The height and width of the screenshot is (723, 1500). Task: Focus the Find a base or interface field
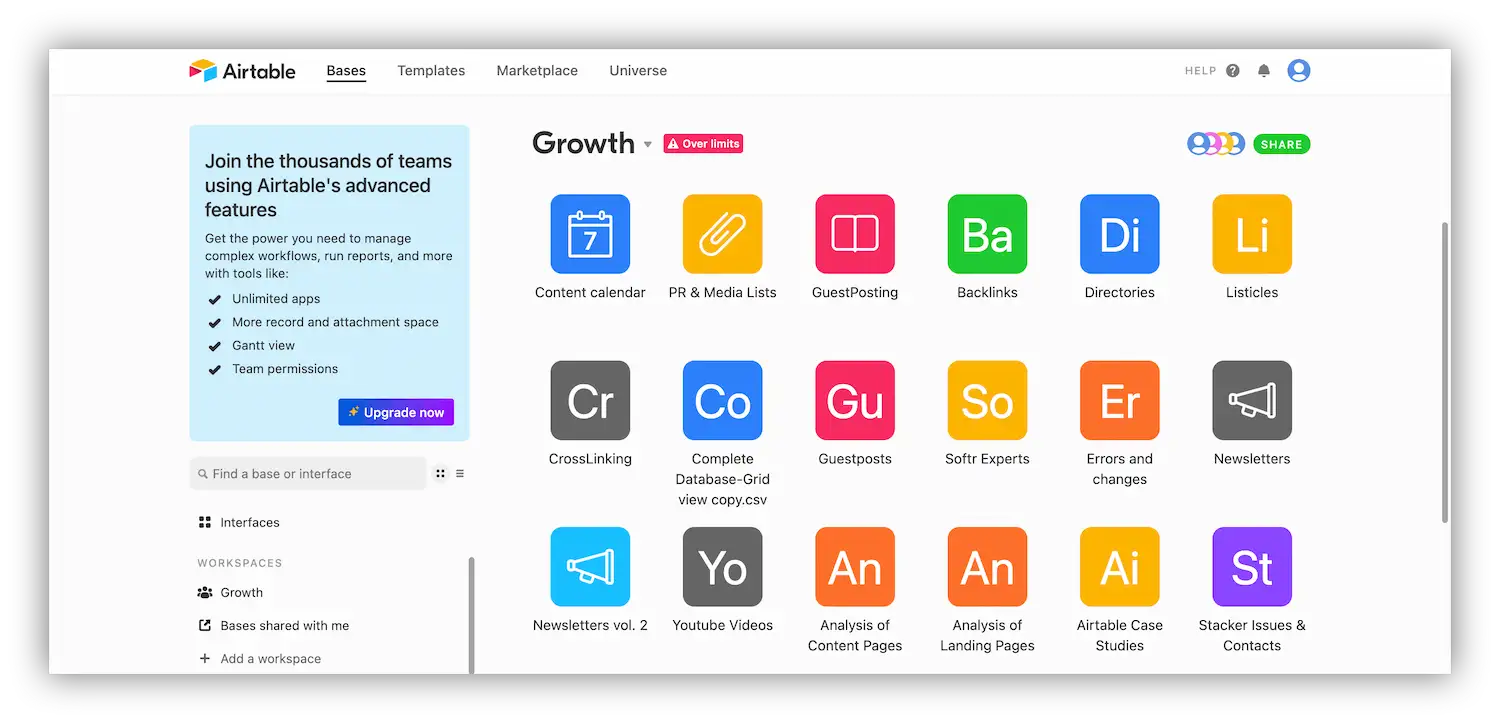coord(308,474)
